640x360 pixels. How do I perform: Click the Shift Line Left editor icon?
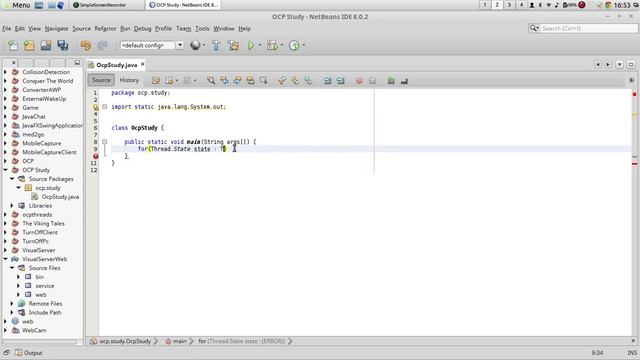(x=327, y=80)
